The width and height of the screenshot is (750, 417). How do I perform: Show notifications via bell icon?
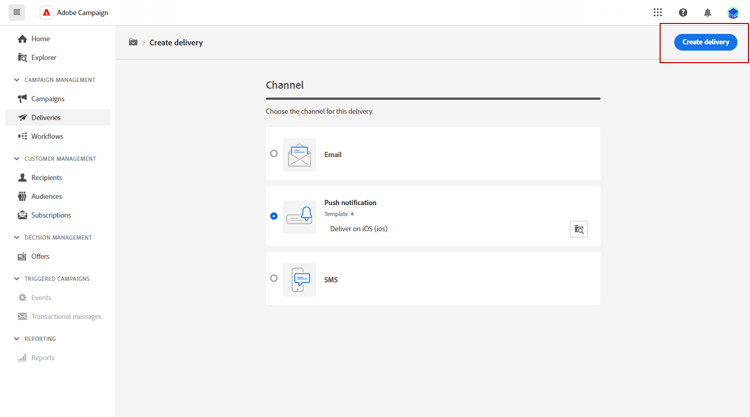708,13
